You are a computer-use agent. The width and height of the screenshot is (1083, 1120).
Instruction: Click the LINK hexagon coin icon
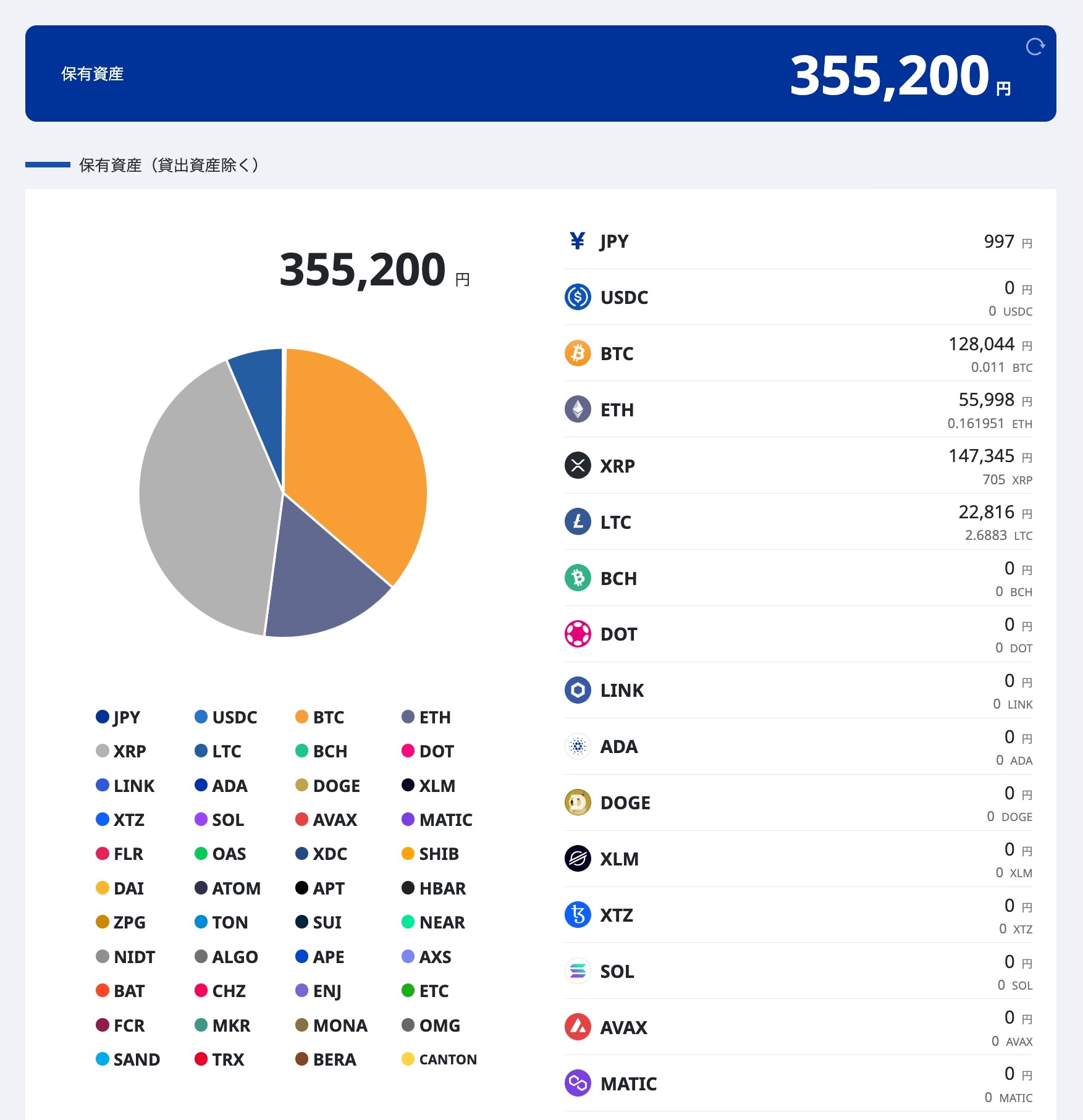(x=578, y=690)
